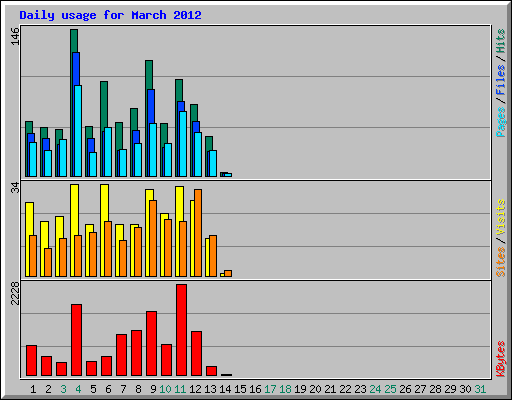The width and height of the screenshot is (512, 400).
Task: Click the "Visits" legend label
Action: [500, 218]
